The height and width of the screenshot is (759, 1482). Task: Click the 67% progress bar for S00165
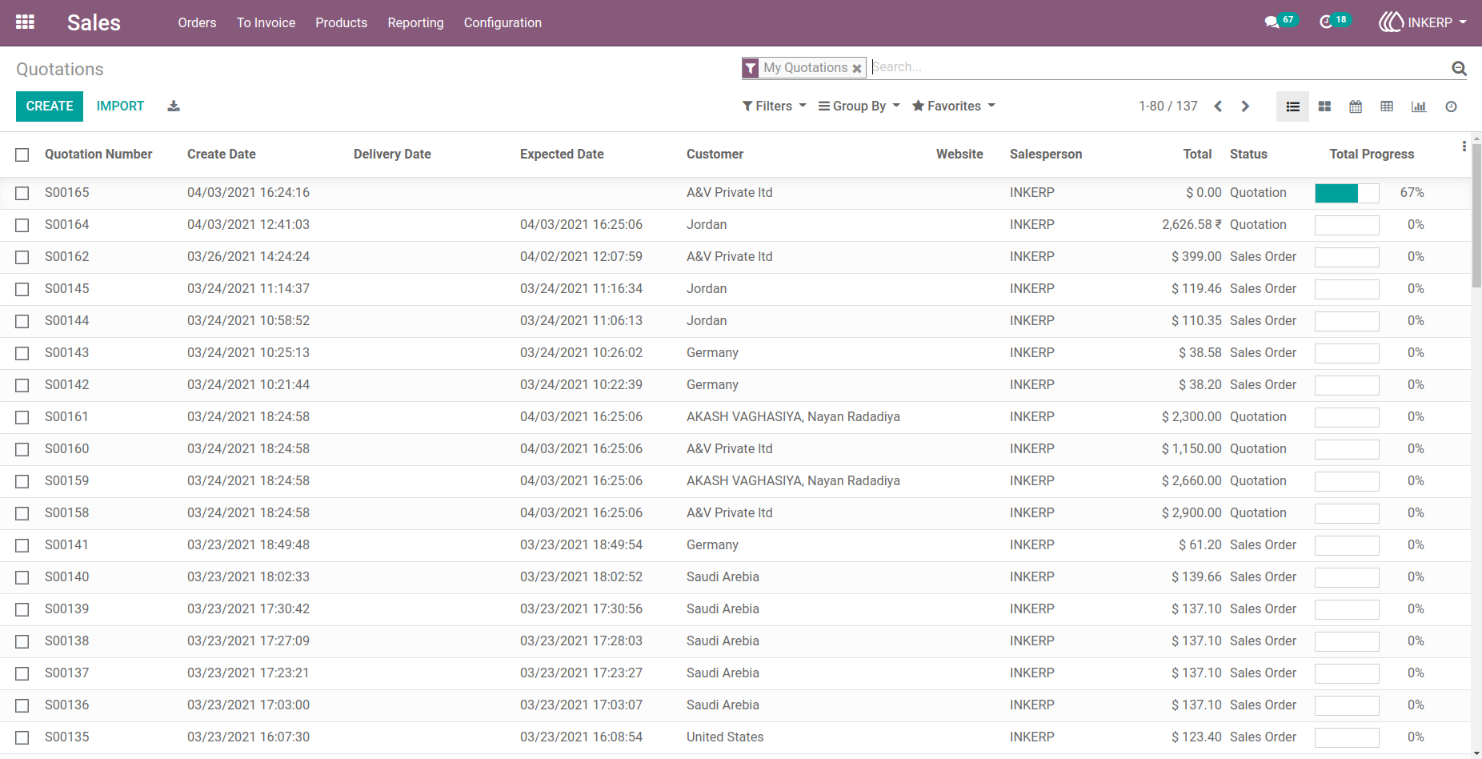[x=1347, y=193]
